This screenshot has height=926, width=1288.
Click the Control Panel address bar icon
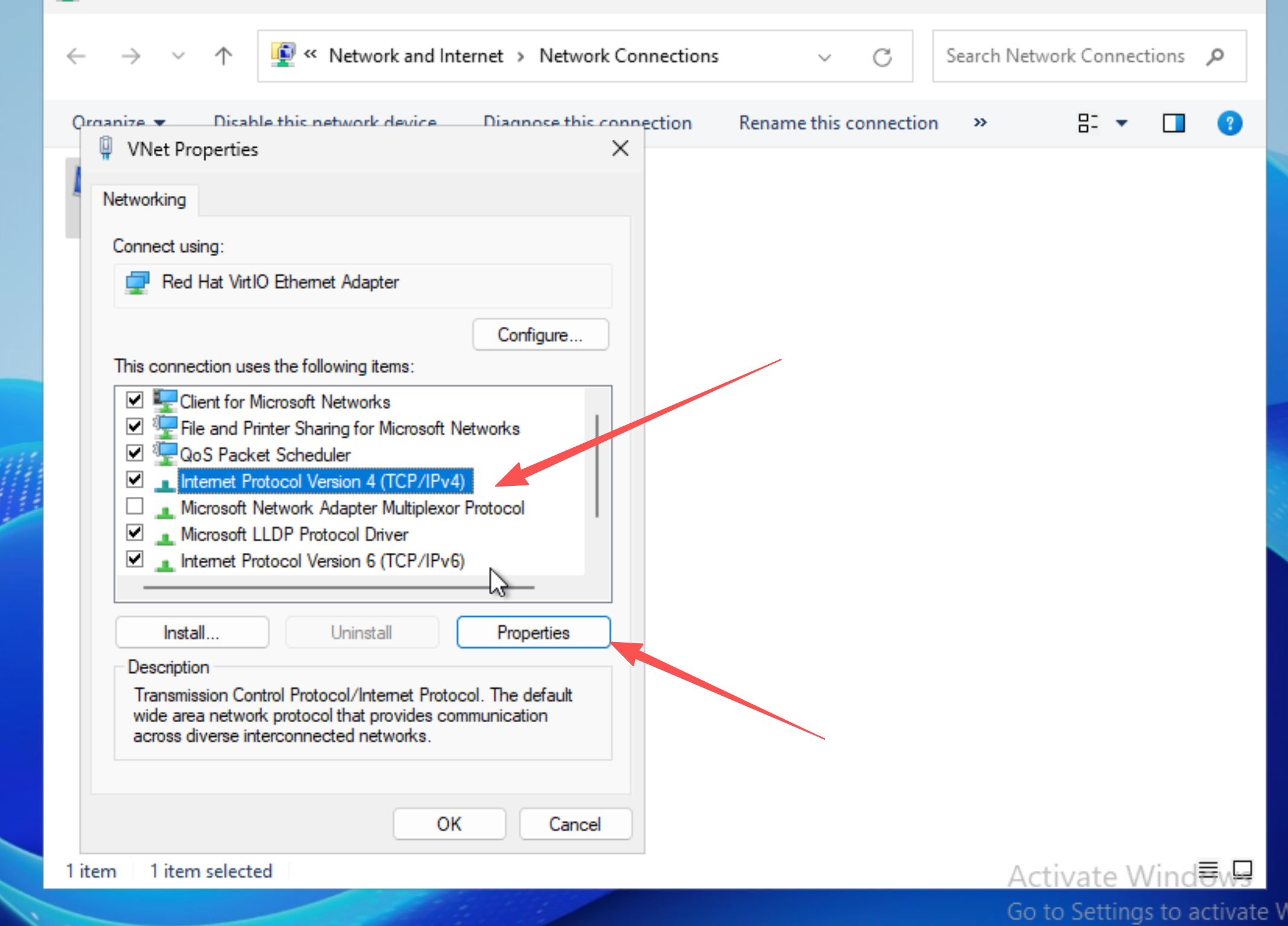point(283,55)
